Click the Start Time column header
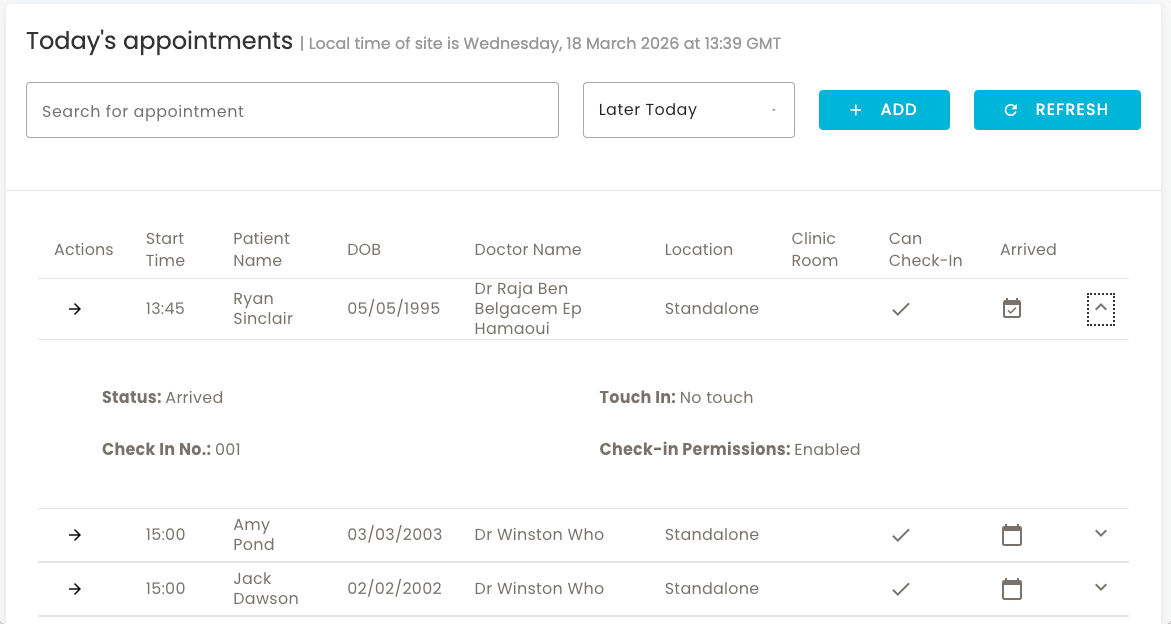This screenshot has height=624, width=1171. tap(164, 249)
